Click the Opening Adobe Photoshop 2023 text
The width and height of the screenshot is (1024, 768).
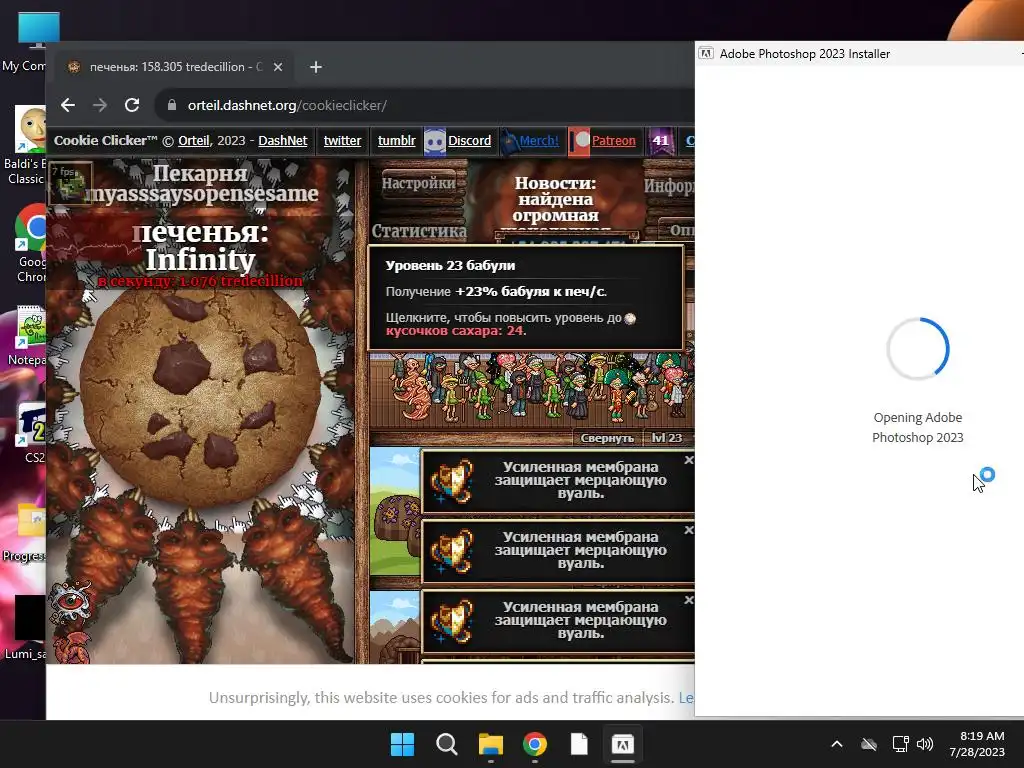tap(918, 427)
